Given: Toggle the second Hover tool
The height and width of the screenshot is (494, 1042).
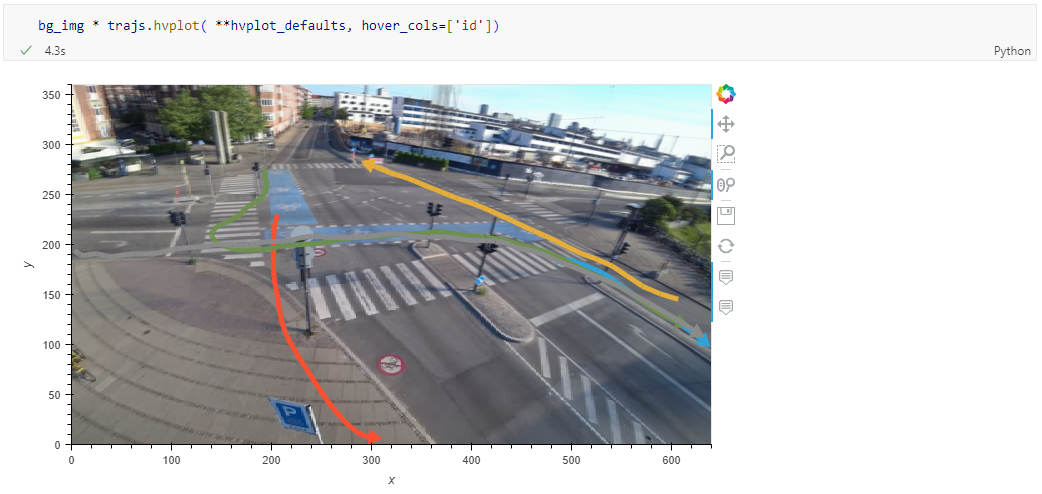Looking at the screenshot, I should 726,306.
